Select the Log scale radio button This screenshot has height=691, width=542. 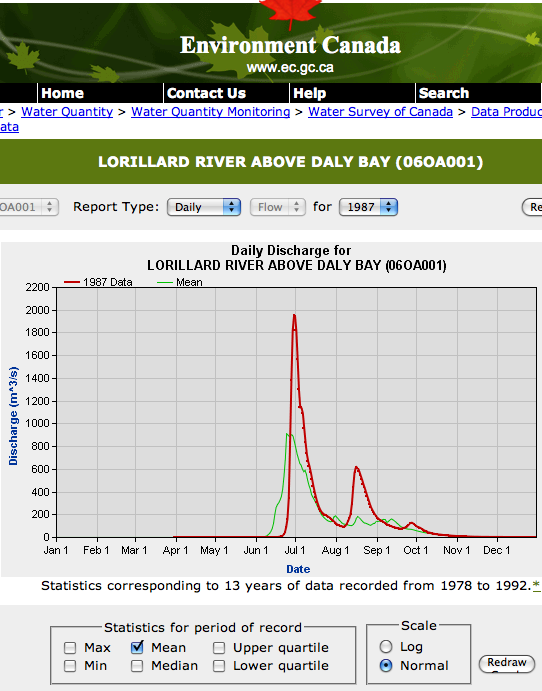386,646
